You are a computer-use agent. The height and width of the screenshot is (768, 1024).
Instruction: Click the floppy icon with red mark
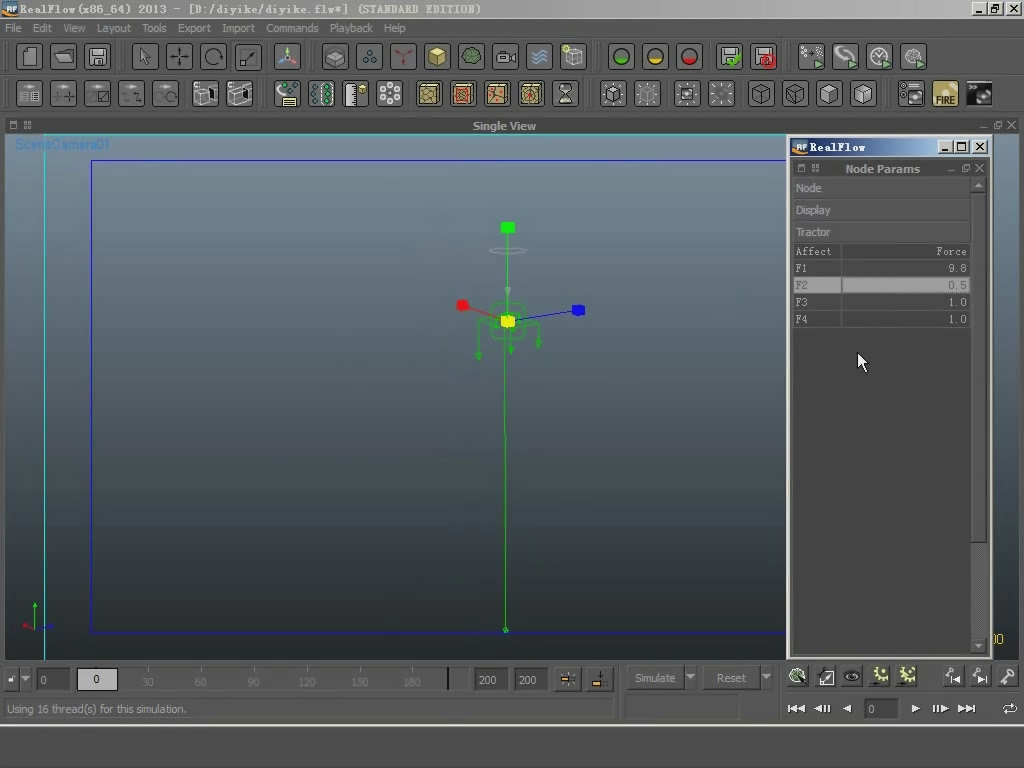click(x=764, y=57)
